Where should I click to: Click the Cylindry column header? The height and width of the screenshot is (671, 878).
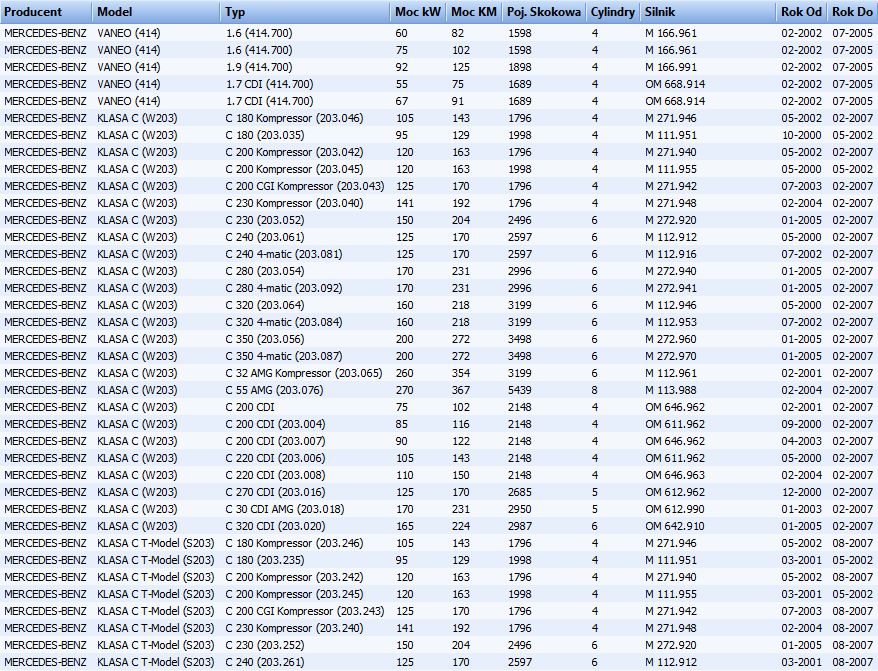click(x=613, y=12)
